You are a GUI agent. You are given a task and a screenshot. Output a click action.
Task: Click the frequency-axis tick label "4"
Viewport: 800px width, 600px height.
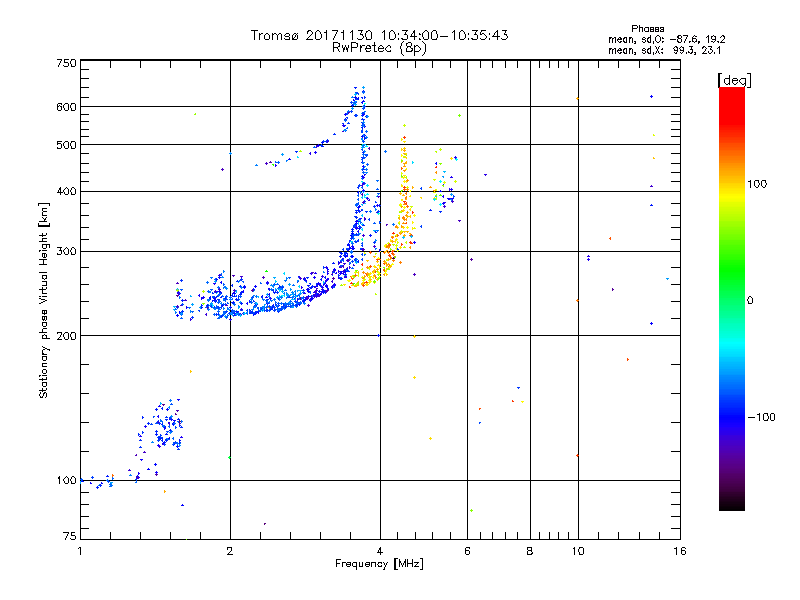click(380, 551)
